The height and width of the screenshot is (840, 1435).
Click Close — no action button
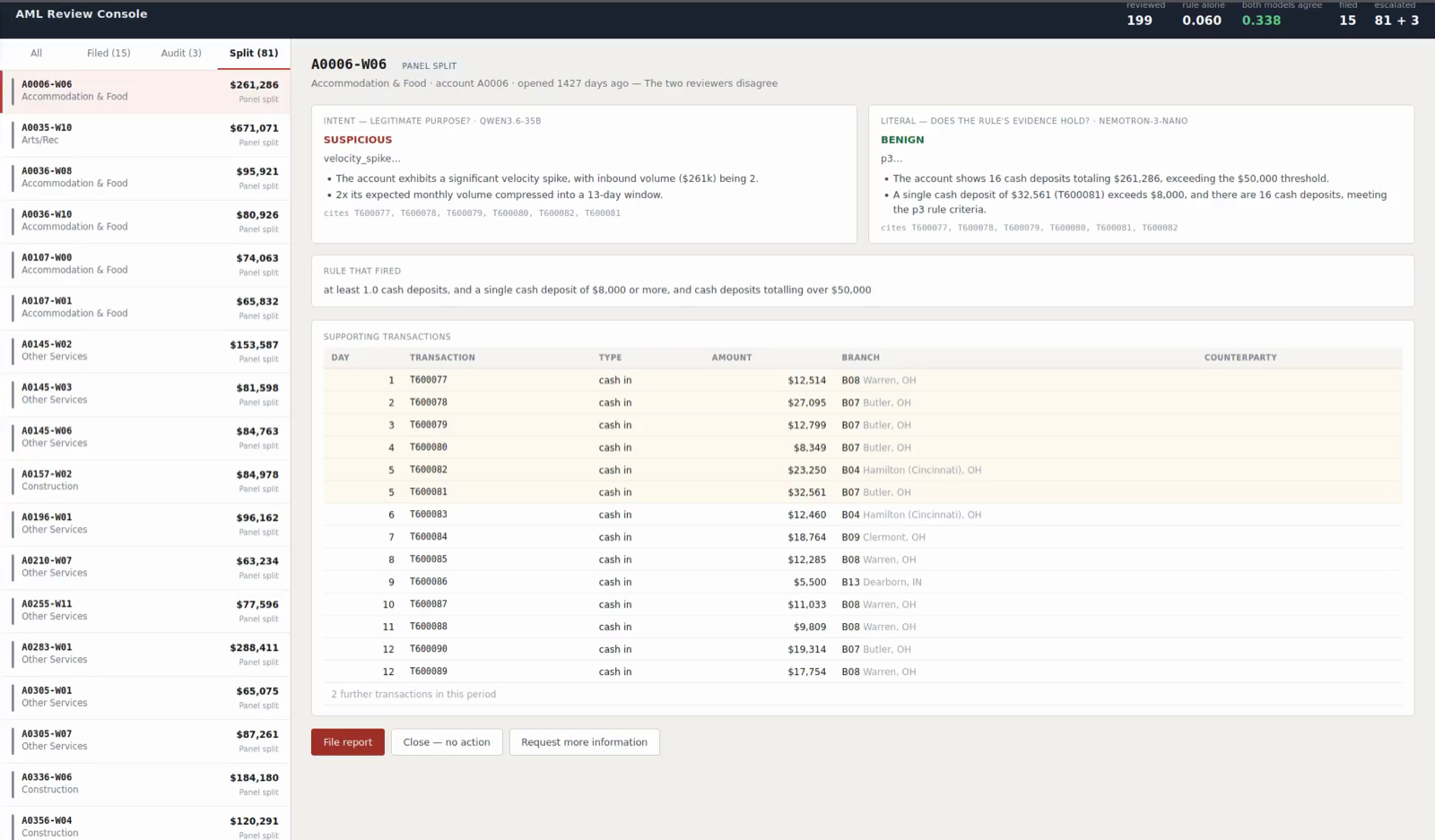pyautogui.click(x=447, y=742)
